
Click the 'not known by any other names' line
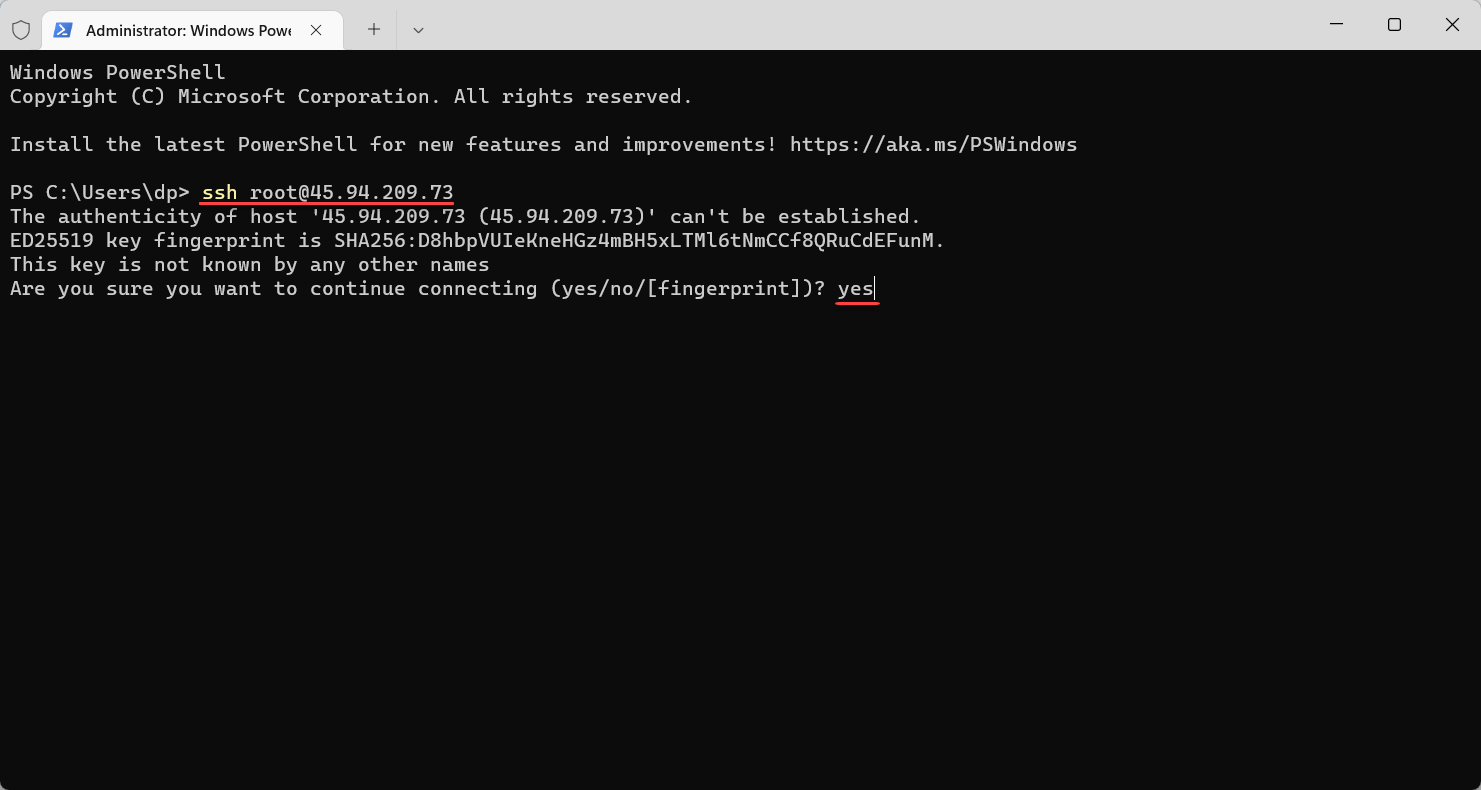(249, 265)
